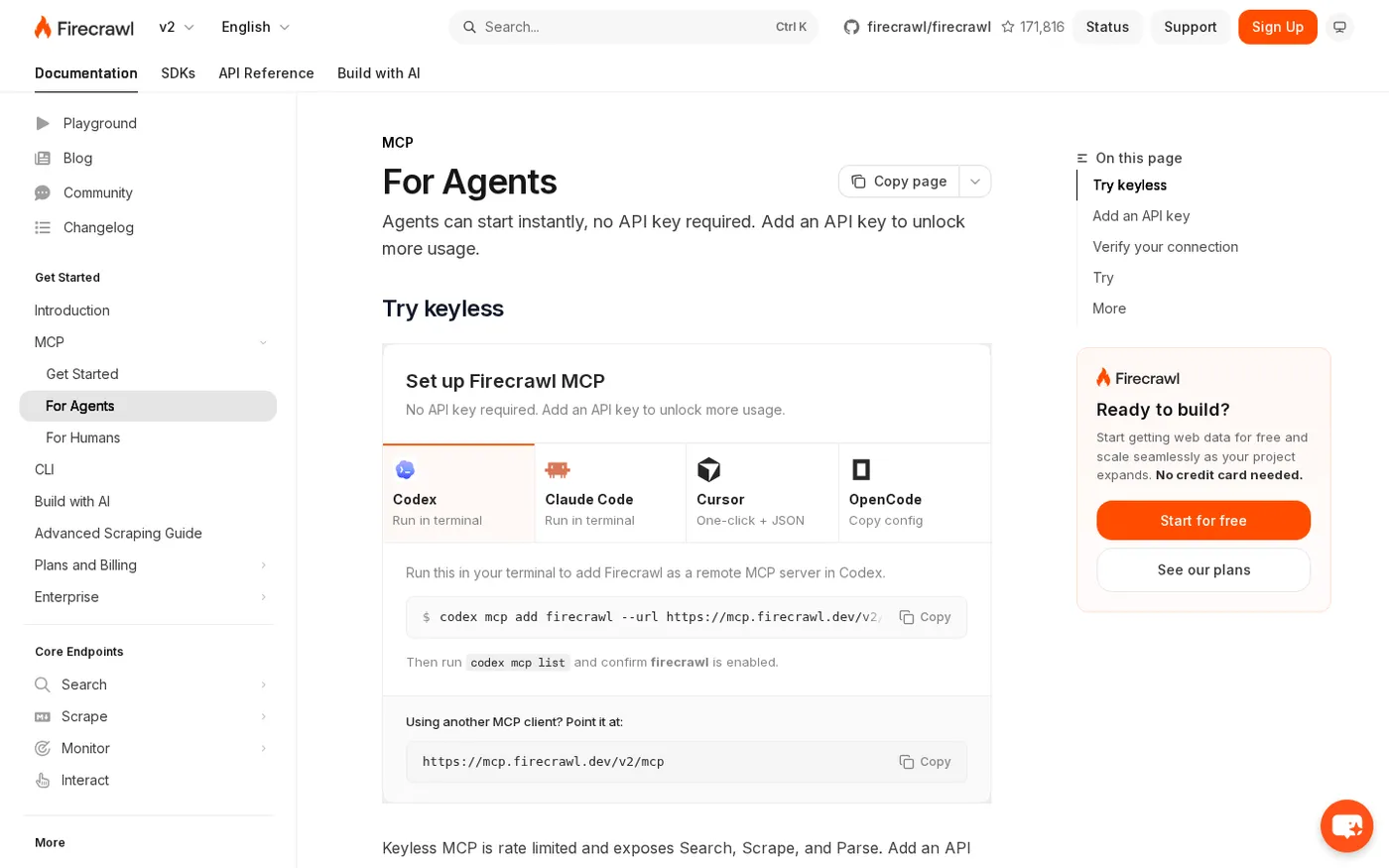Expand the Monitor endpoint chevron
The image size is (1389, 868).
pos(263,748)
